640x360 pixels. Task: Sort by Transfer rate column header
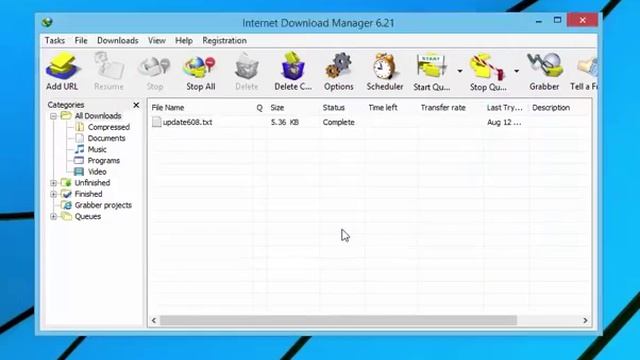[443, 108]
